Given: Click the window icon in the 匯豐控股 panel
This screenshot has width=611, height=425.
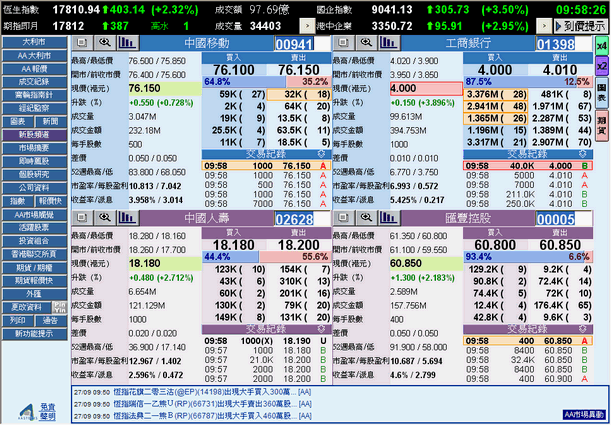Looking at the screenshot, I should tap(343, 218).
